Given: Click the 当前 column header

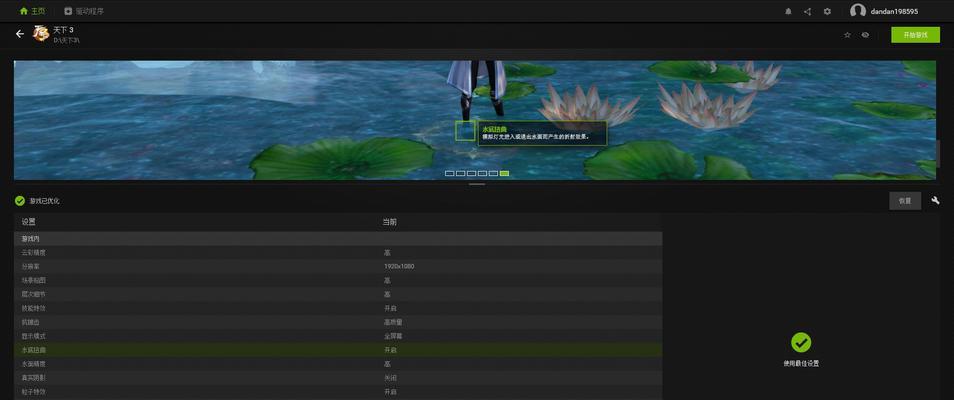Looking at the screenshot, I should [389, 222].
